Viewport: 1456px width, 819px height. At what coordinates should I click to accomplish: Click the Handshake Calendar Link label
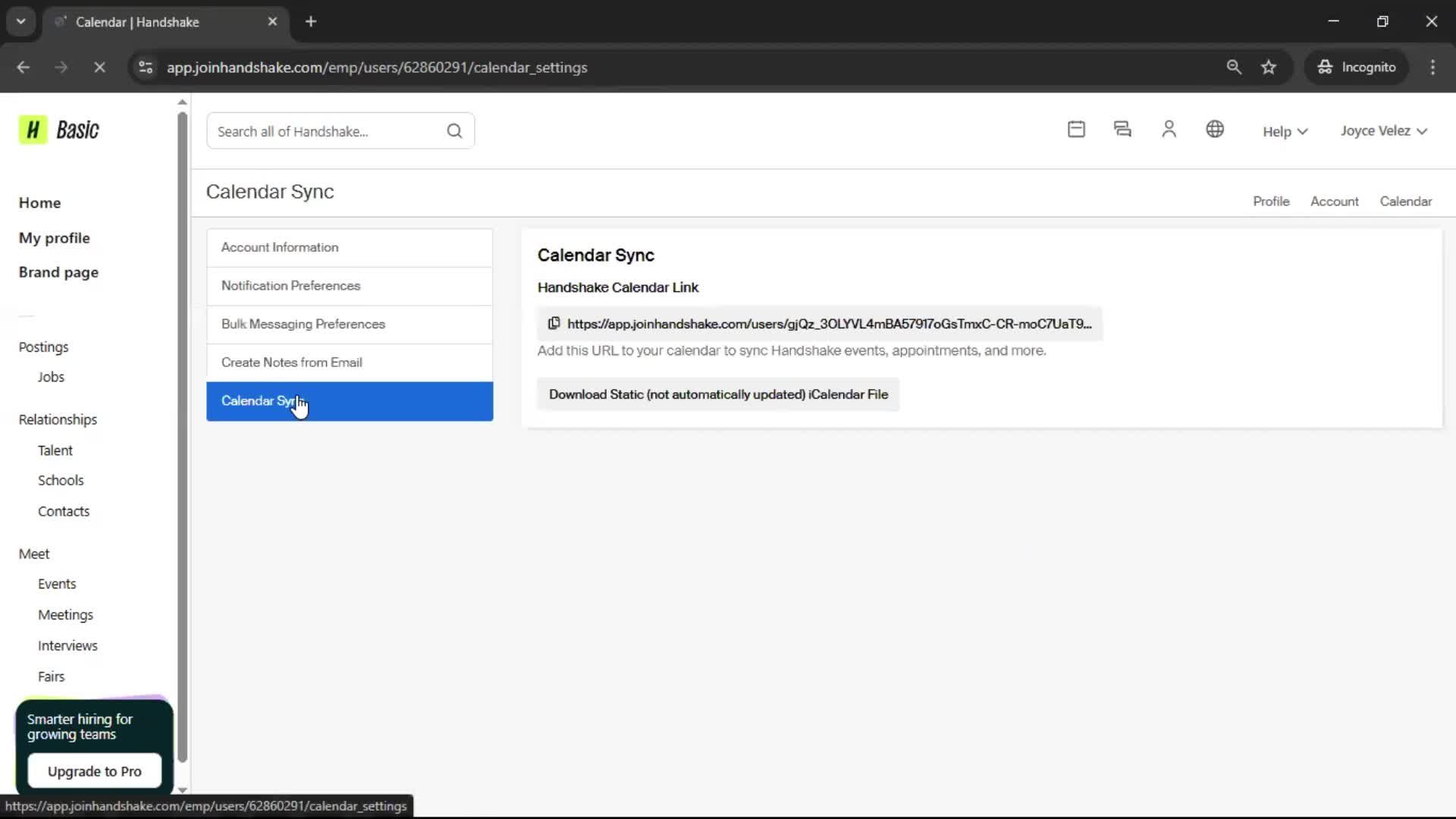618,287
